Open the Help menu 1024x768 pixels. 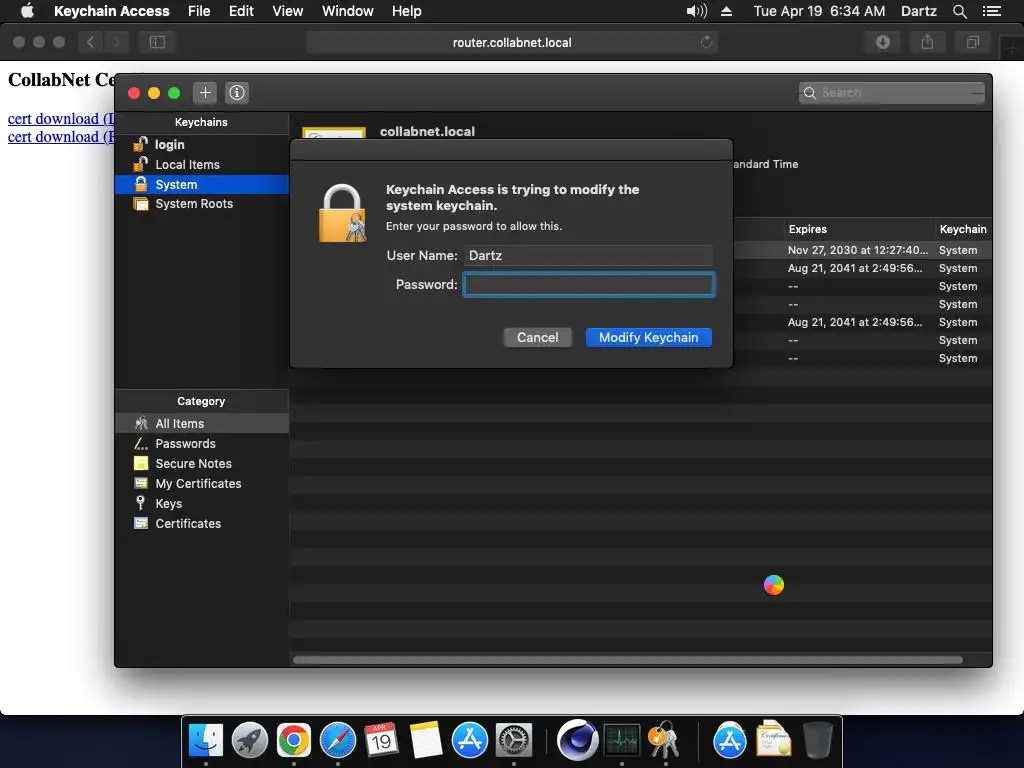tap(406, 11)
